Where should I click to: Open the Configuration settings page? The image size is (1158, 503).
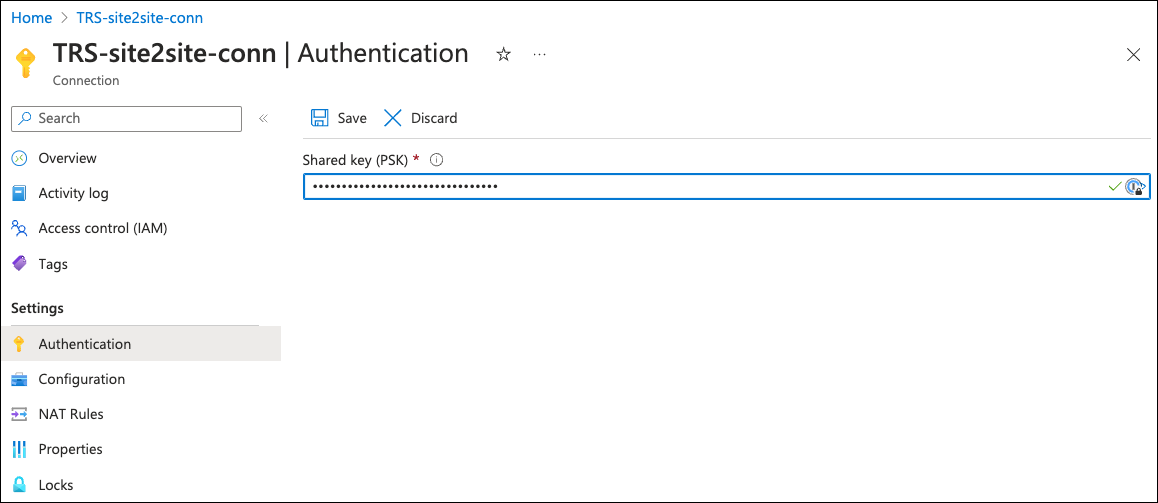click(81, 379)
